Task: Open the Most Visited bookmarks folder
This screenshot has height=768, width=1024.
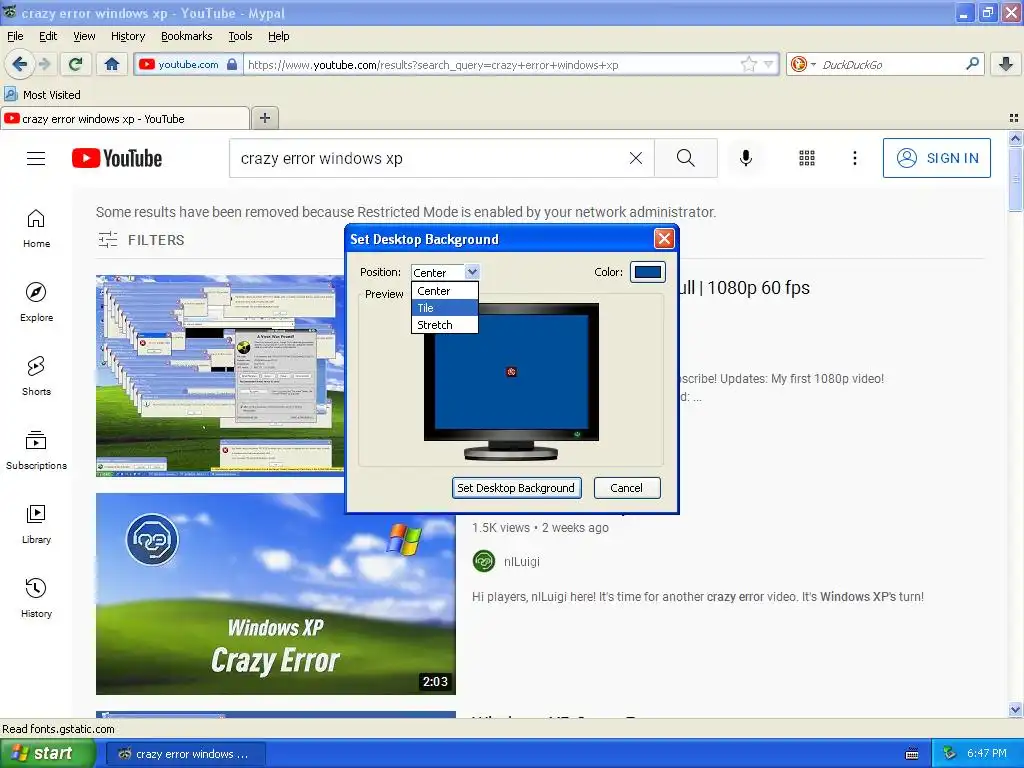Action: click(43, 95)
